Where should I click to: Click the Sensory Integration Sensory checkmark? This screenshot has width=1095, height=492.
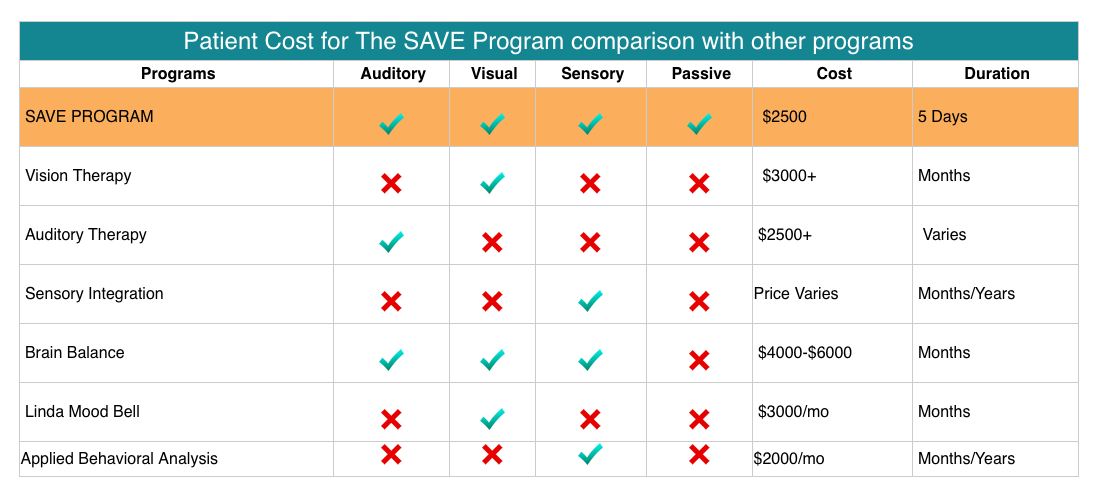coord(590,300)
